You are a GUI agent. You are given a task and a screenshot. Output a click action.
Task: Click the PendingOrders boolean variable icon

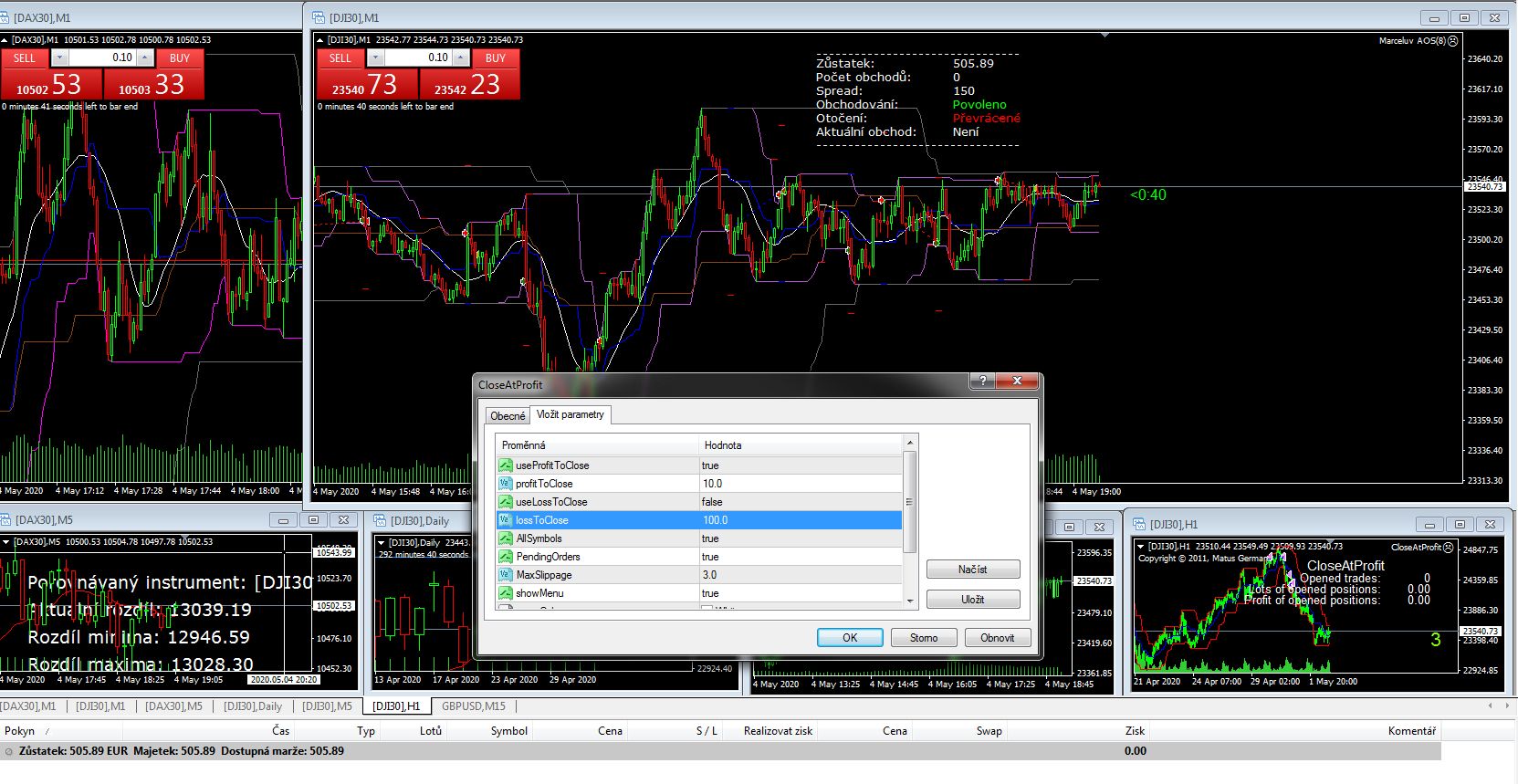tap(505, 557)
